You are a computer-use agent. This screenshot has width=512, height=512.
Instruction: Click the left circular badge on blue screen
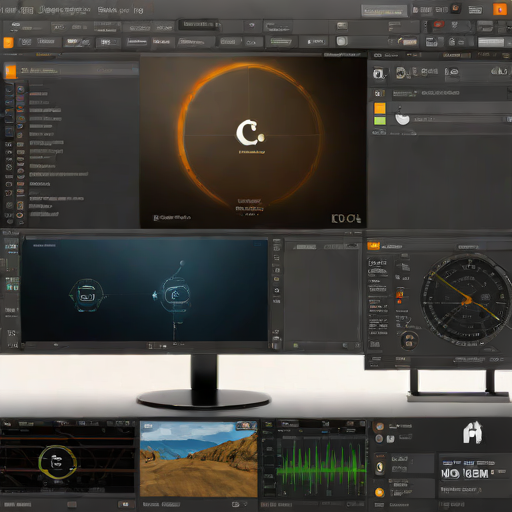pos(86,295)
